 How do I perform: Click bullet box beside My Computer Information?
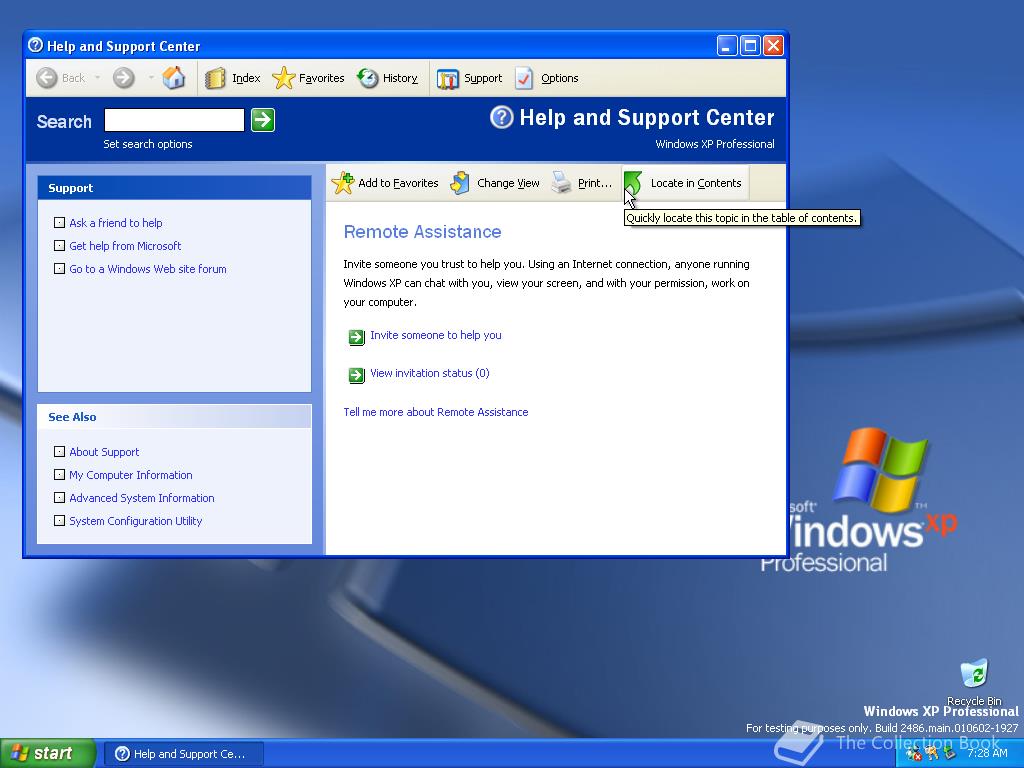coord(59,475)
